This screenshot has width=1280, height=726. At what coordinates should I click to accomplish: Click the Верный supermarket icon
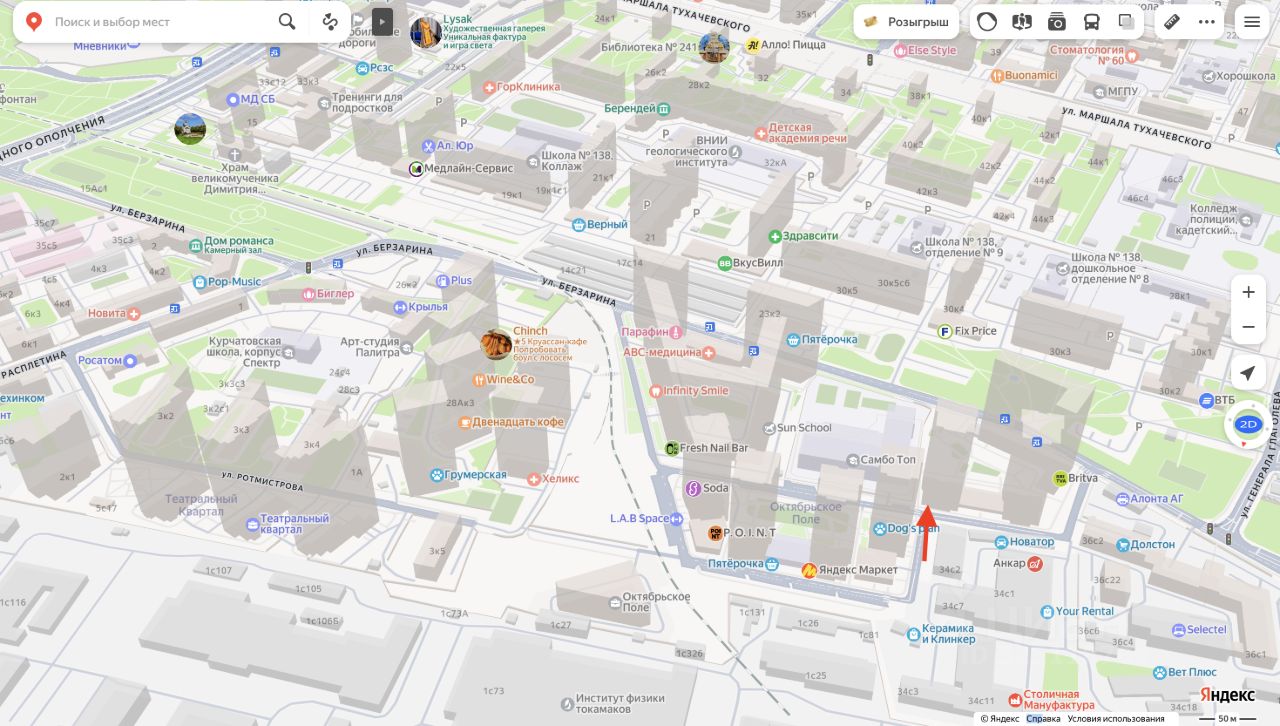(x=578, y=225)
